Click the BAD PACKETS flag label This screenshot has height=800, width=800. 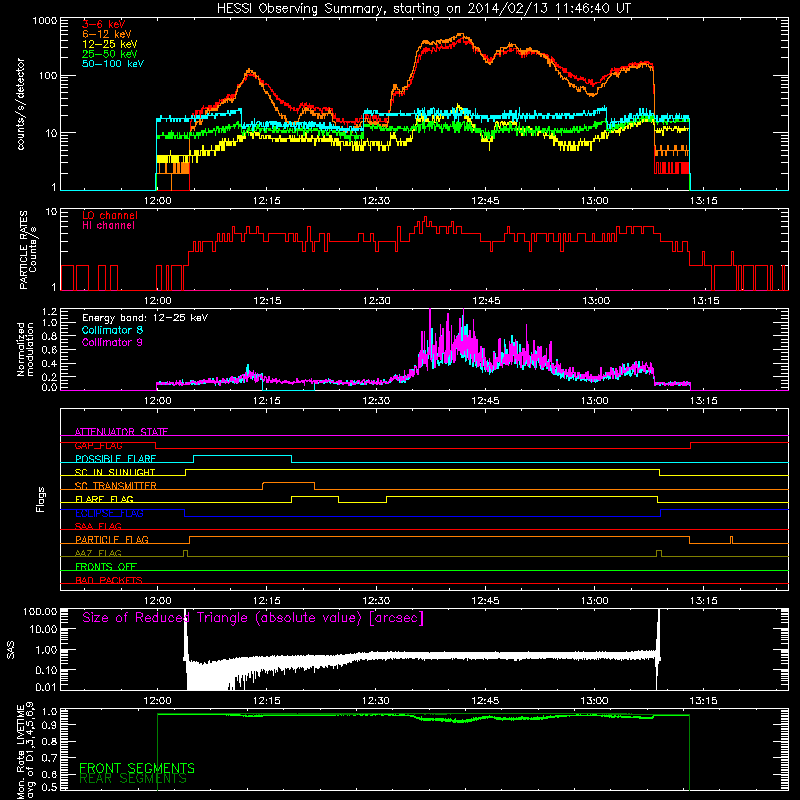pos(109,581)
